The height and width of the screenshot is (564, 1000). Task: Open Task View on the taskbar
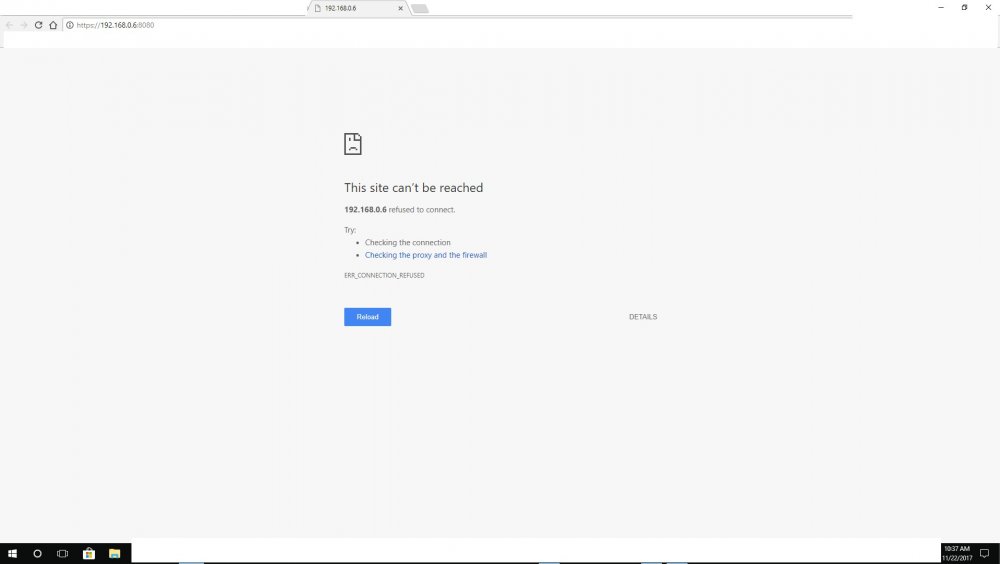coord(62,553)
